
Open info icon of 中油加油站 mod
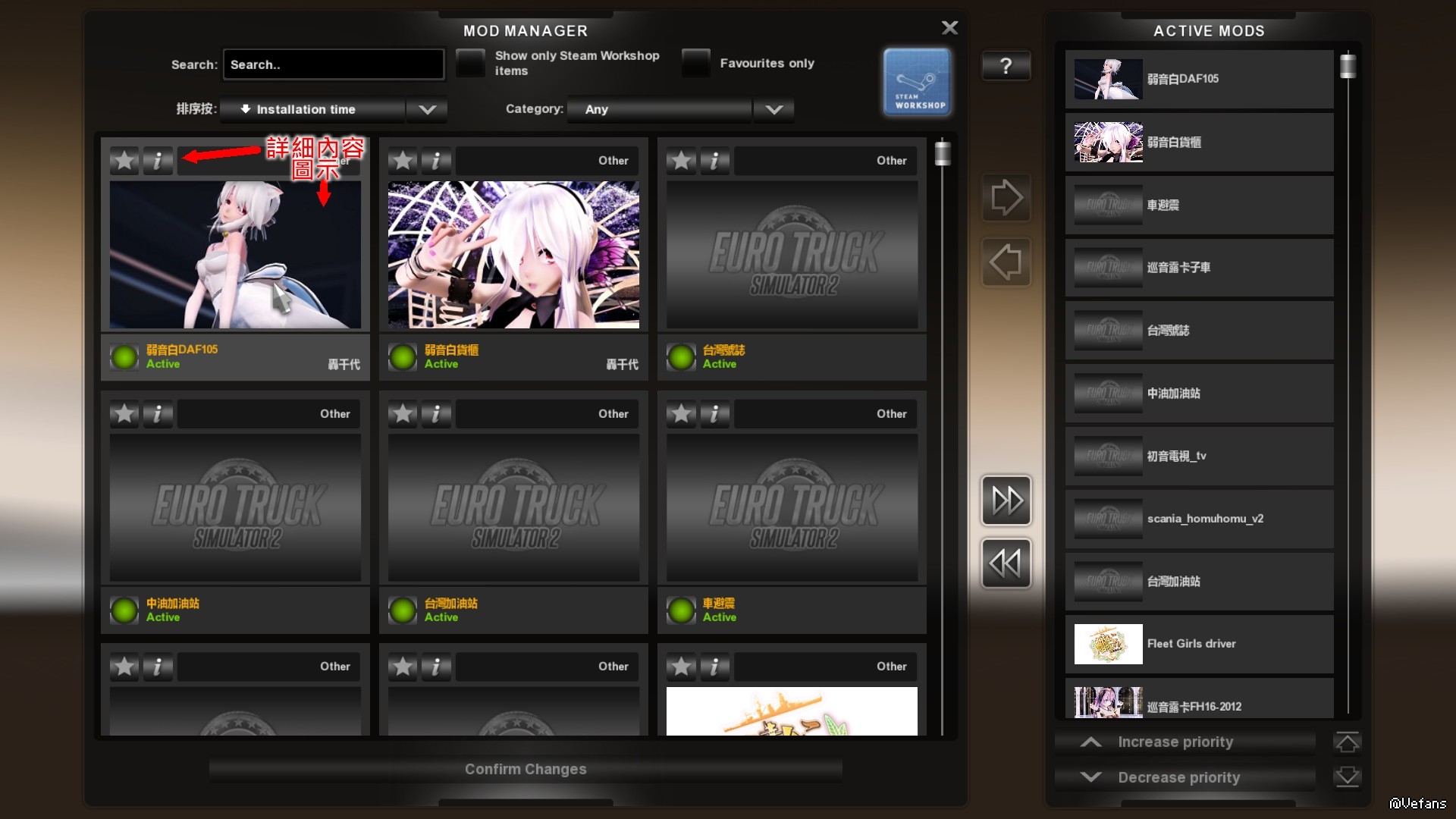pos(158,414)
